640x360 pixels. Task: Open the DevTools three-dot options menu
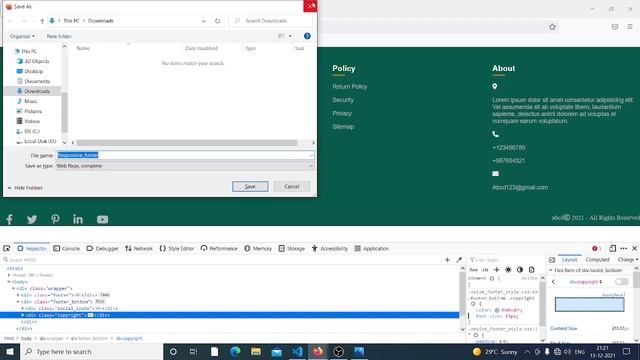[624, 248]
